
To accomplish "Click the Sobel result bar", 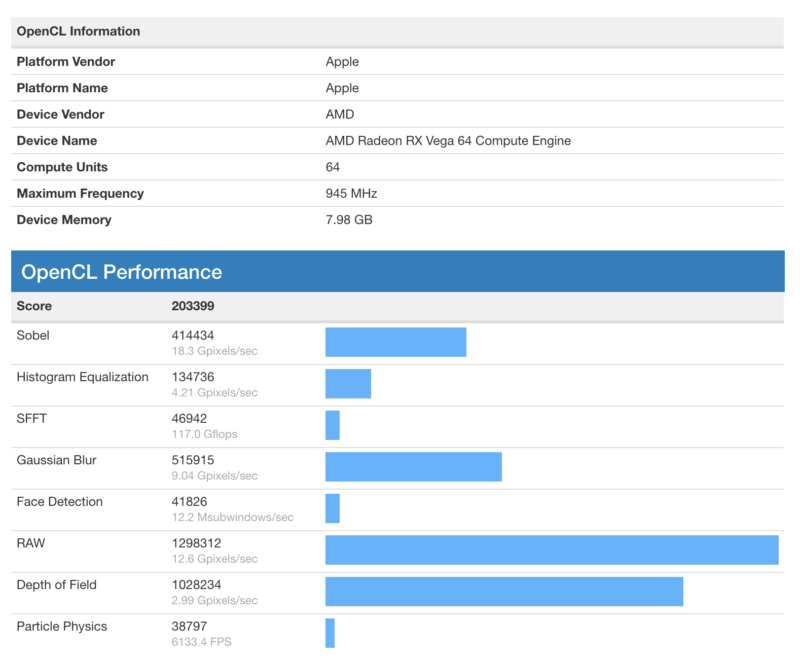I will tap(396, 342).
